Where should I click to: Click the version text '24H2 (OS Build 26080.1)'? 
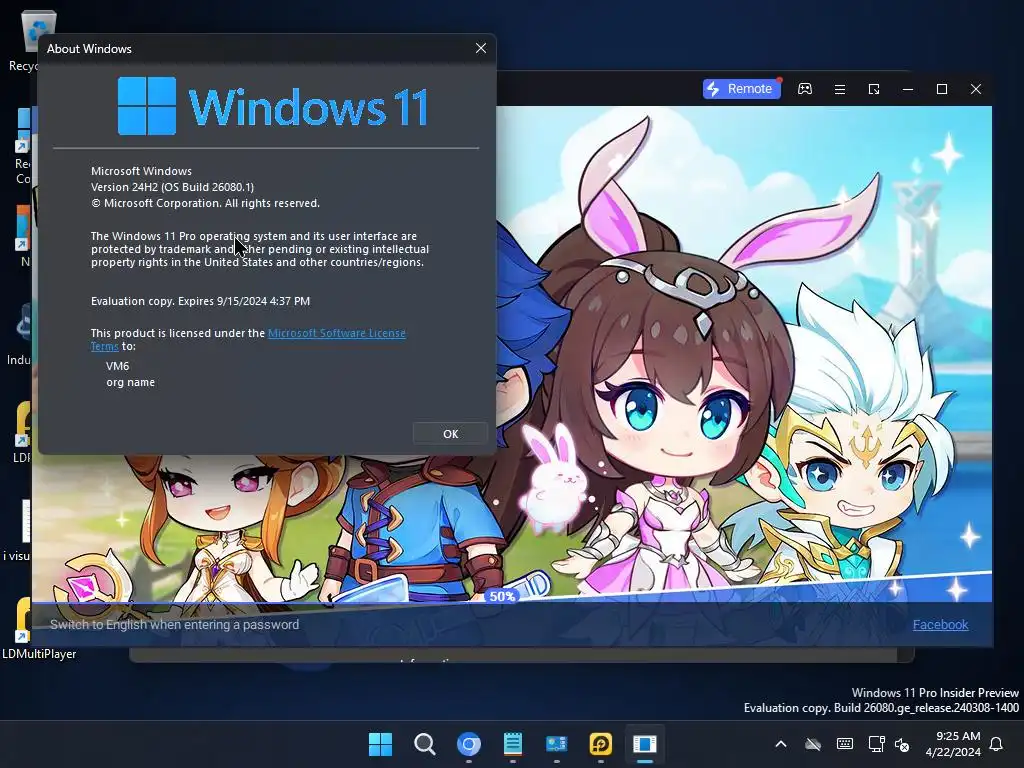[193, 187]
